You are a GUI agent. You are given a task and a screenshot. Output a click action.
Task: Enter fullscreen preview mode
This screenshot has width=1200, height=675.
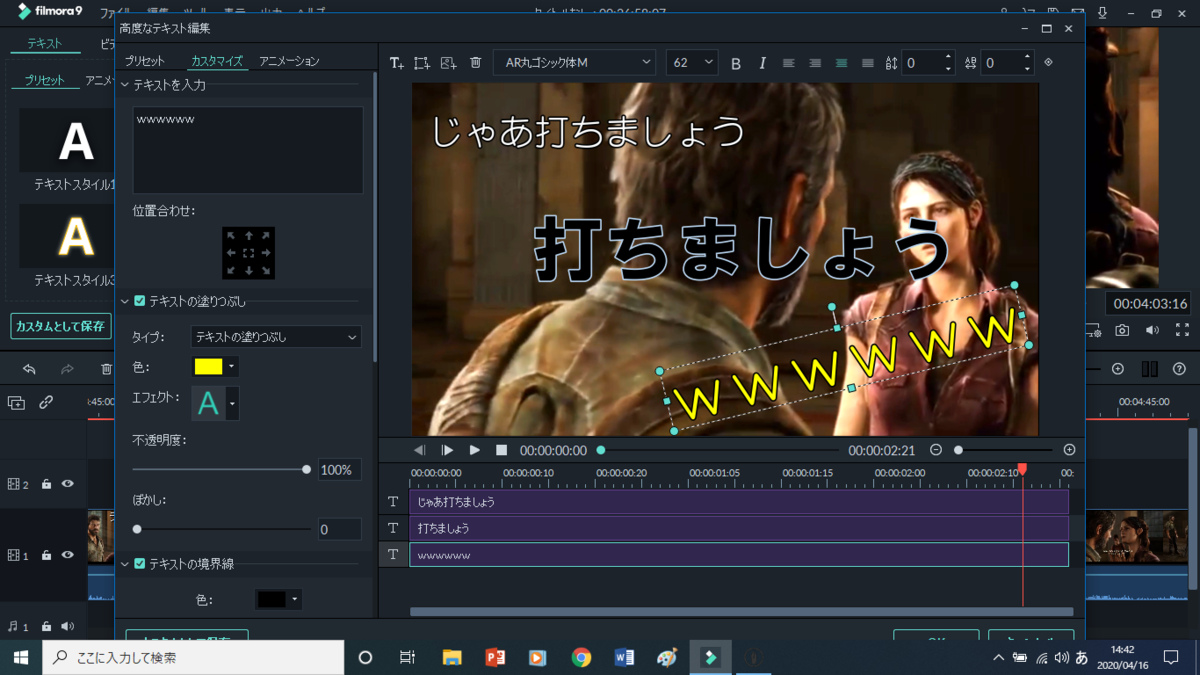pyautogui.click(x=1182, y=330)
